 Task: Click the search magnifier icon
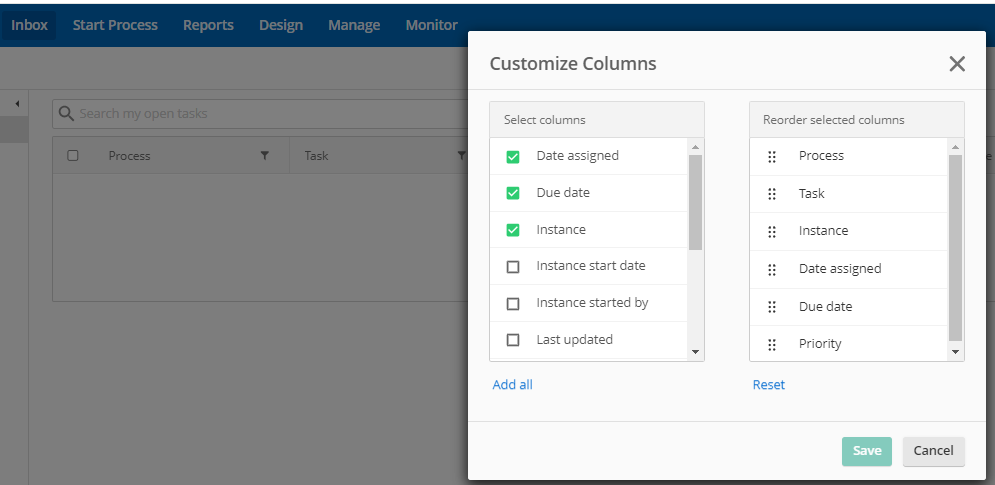pos(66,114)
